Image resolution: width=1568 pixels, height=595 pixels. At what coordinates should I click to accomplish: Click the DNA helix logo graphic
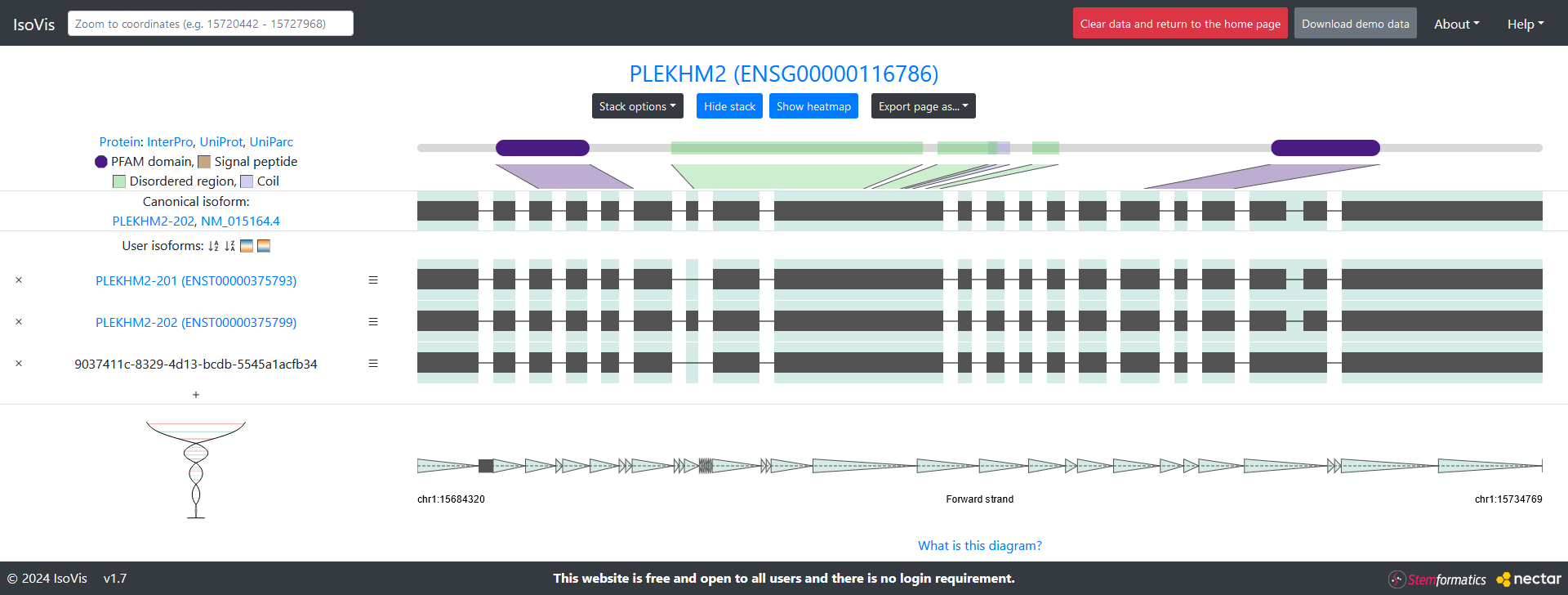[x=196, y=470]
